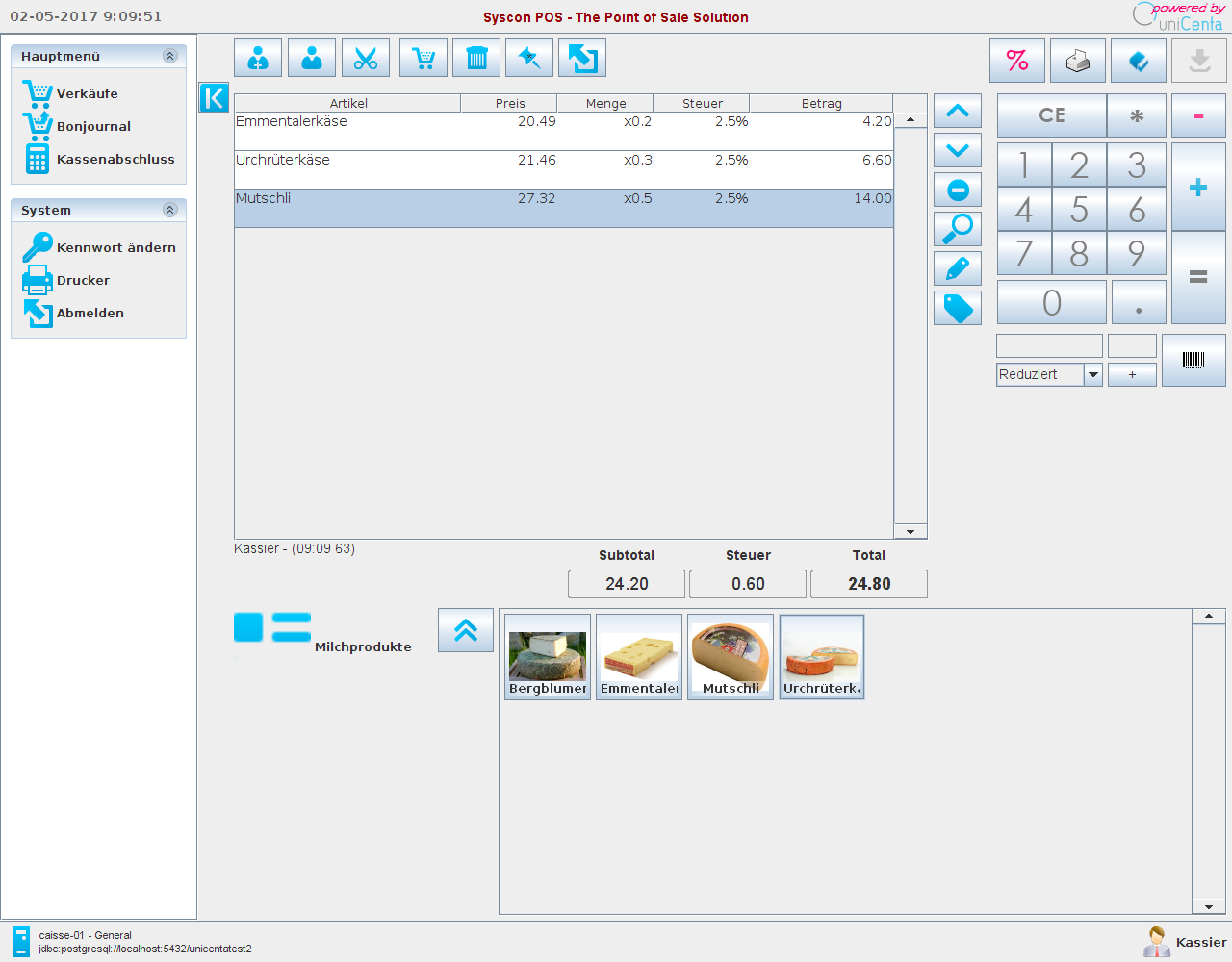Select the Emmentalerkäse product thumbnail
This screenshot has width=1232, height=962.
coord(638,656)
